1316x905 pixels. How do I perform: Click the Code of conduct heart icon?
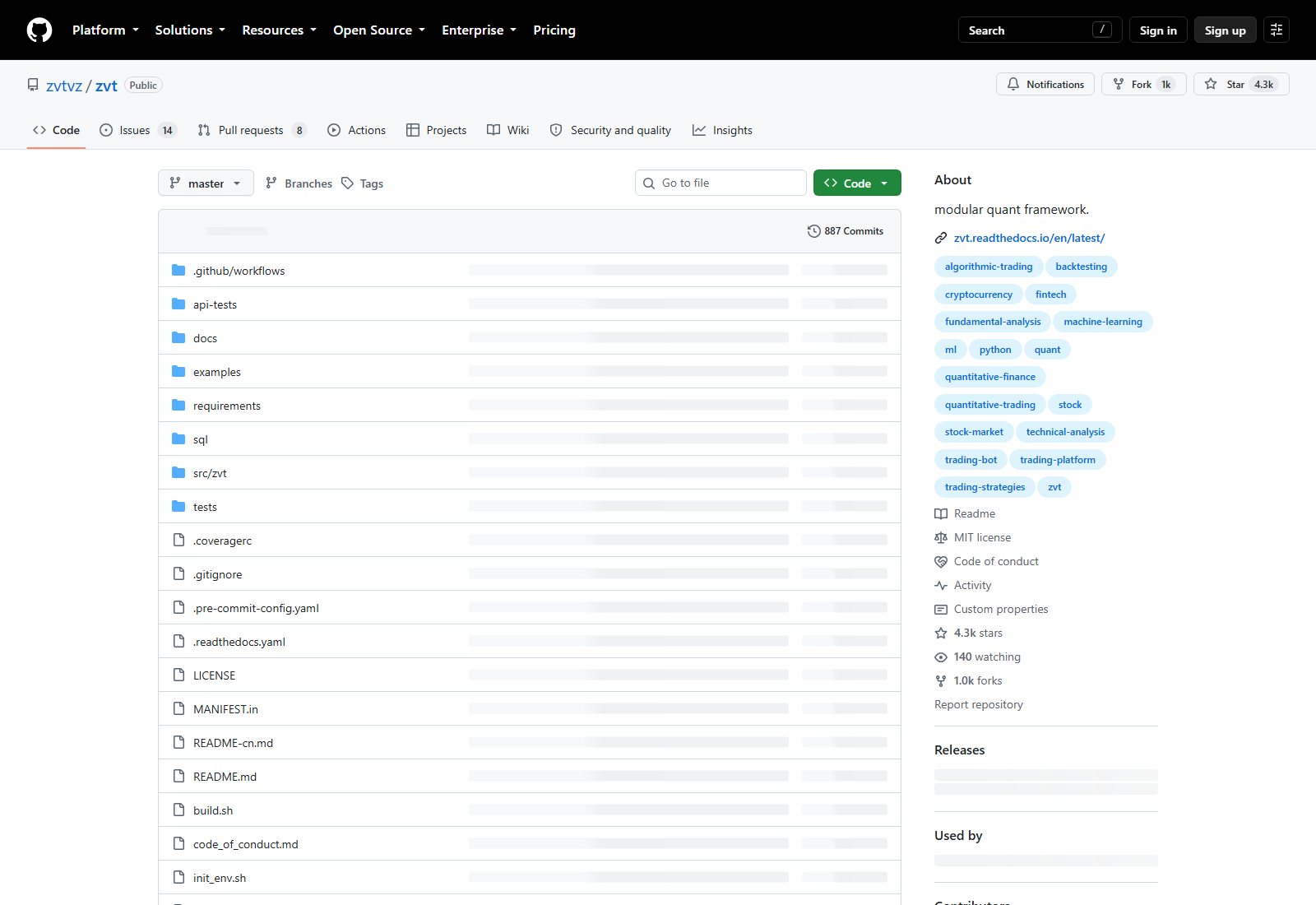pyautogui.click(x=941, y=562)
